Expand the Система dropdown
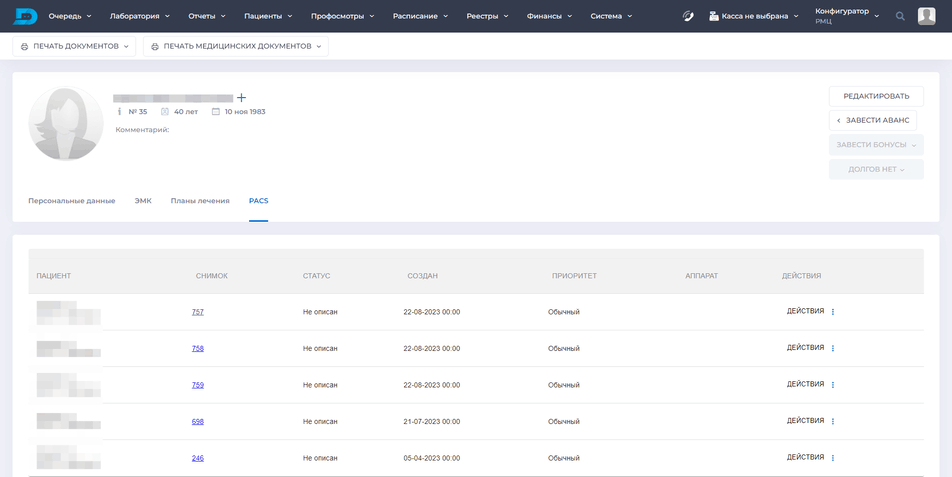952x477 pixels. coord(611,16)
